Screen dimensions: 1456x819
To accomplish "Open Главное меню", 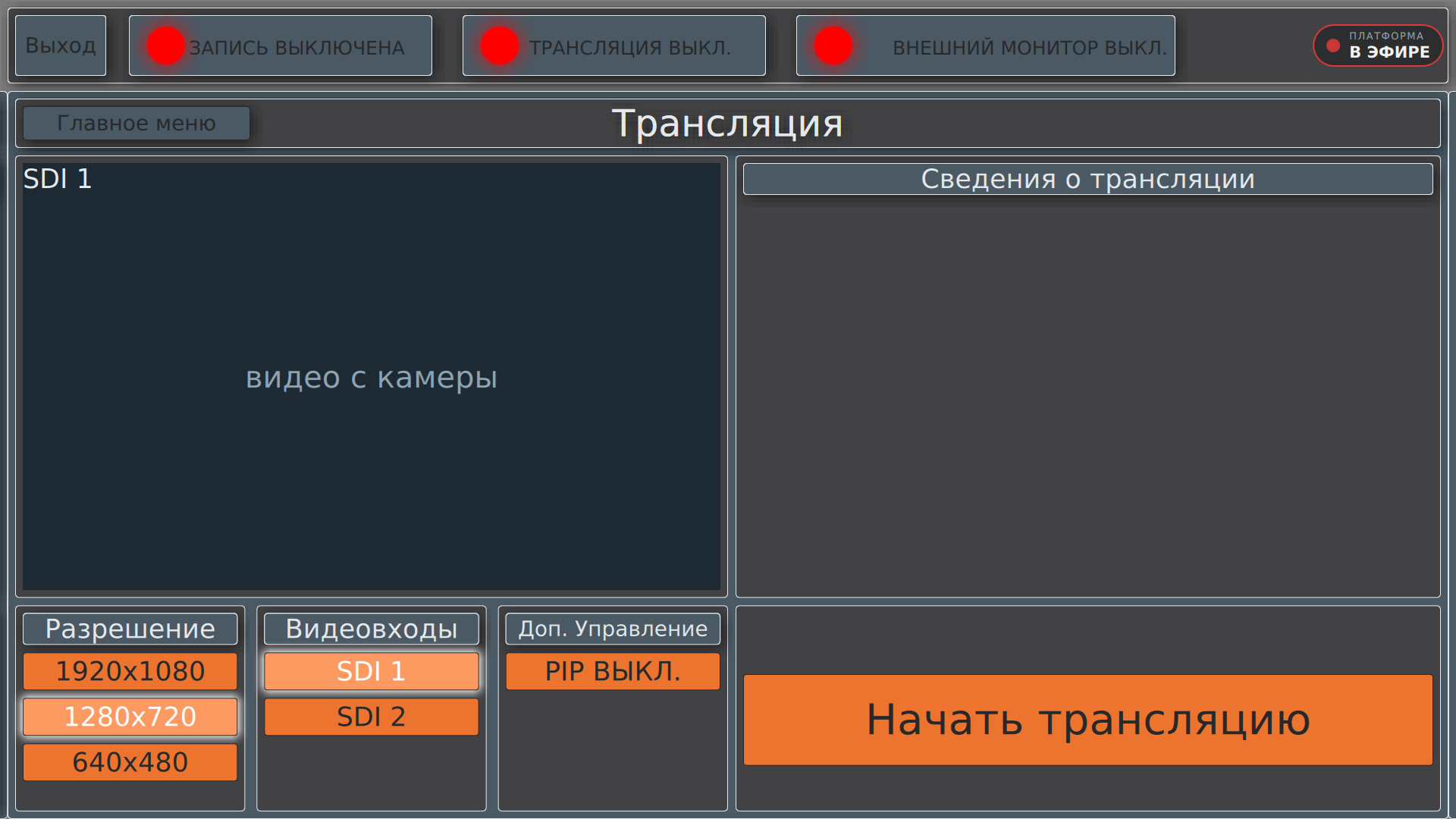I will coord(136,123).
